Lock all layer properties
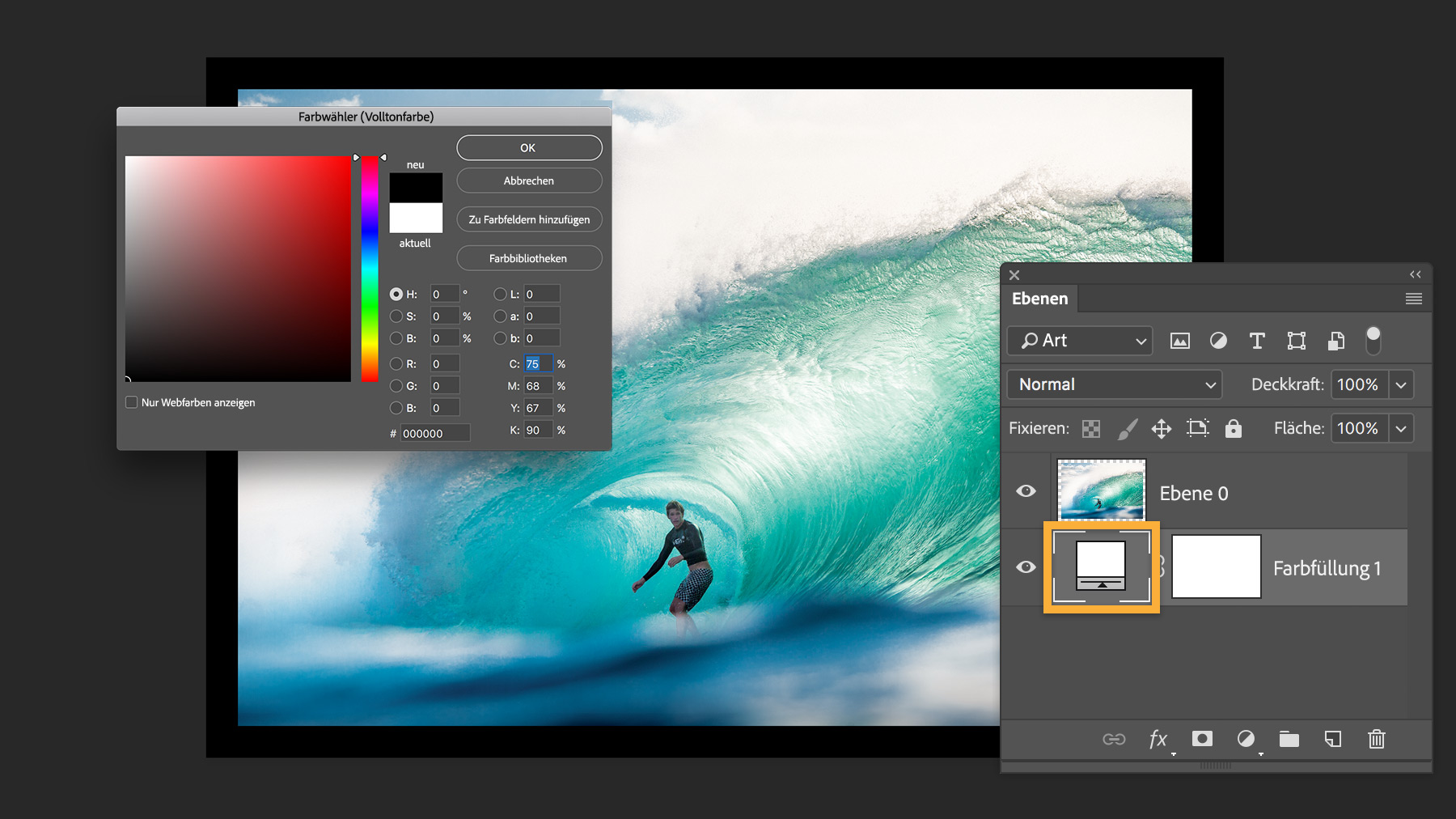 pos(1233,428)
